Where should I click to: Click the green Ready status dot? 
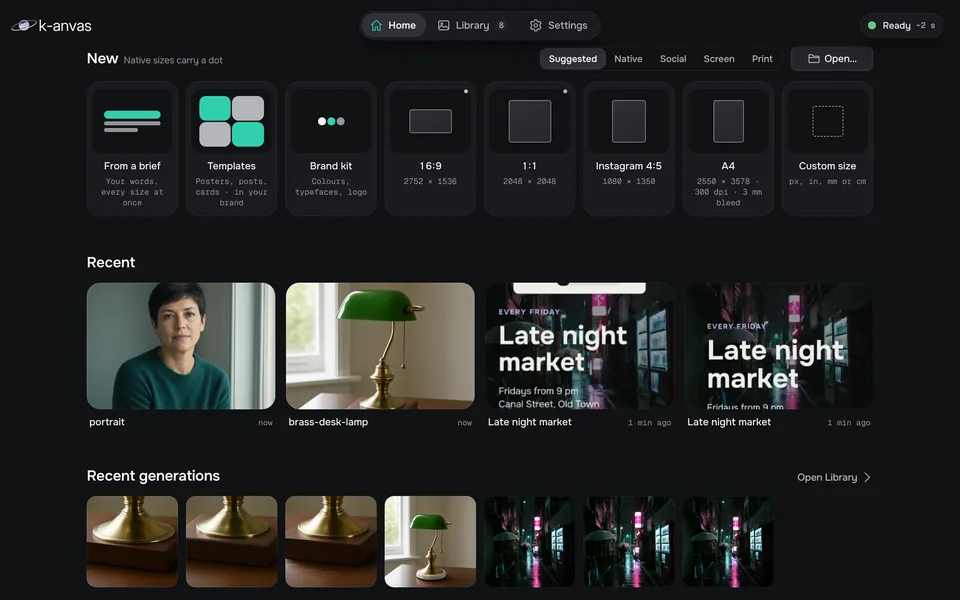click(x=872, y=26)
